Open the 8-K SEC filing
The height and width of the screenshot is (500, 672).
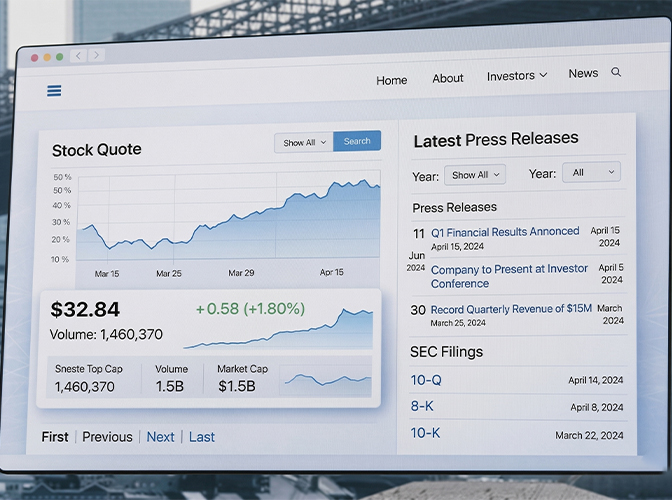[x=422, y=406]
